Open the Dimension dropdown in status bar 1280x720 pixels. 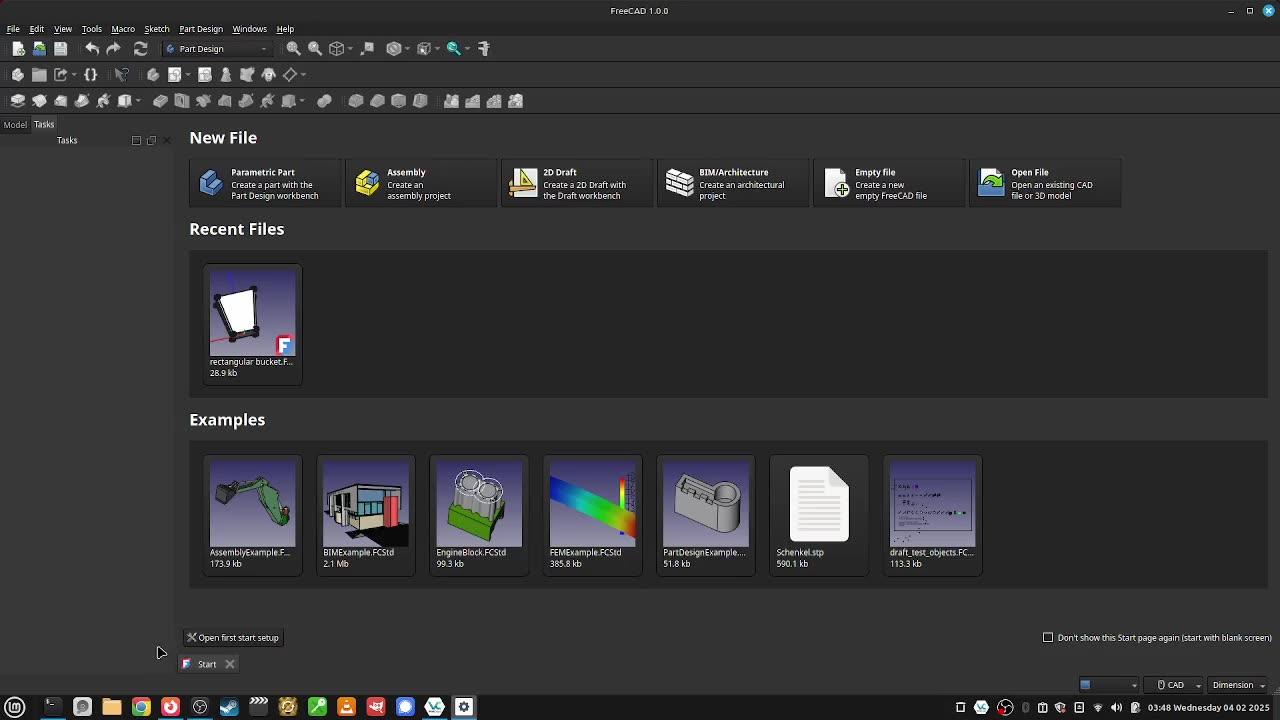[1238, 685]
